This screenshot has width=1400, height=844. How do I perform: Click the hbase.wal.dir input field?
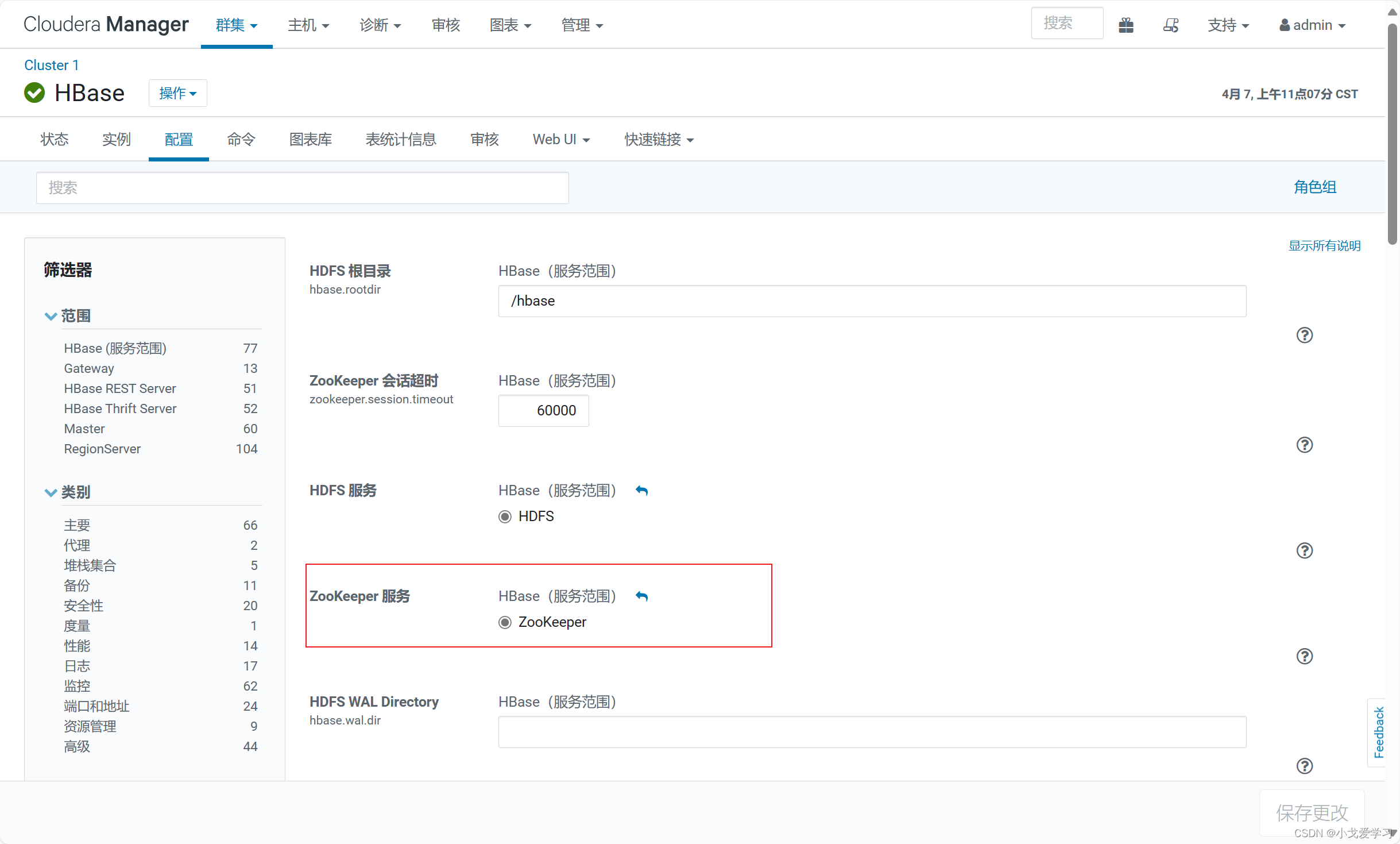pyautogui.click(x=872, y=732)
